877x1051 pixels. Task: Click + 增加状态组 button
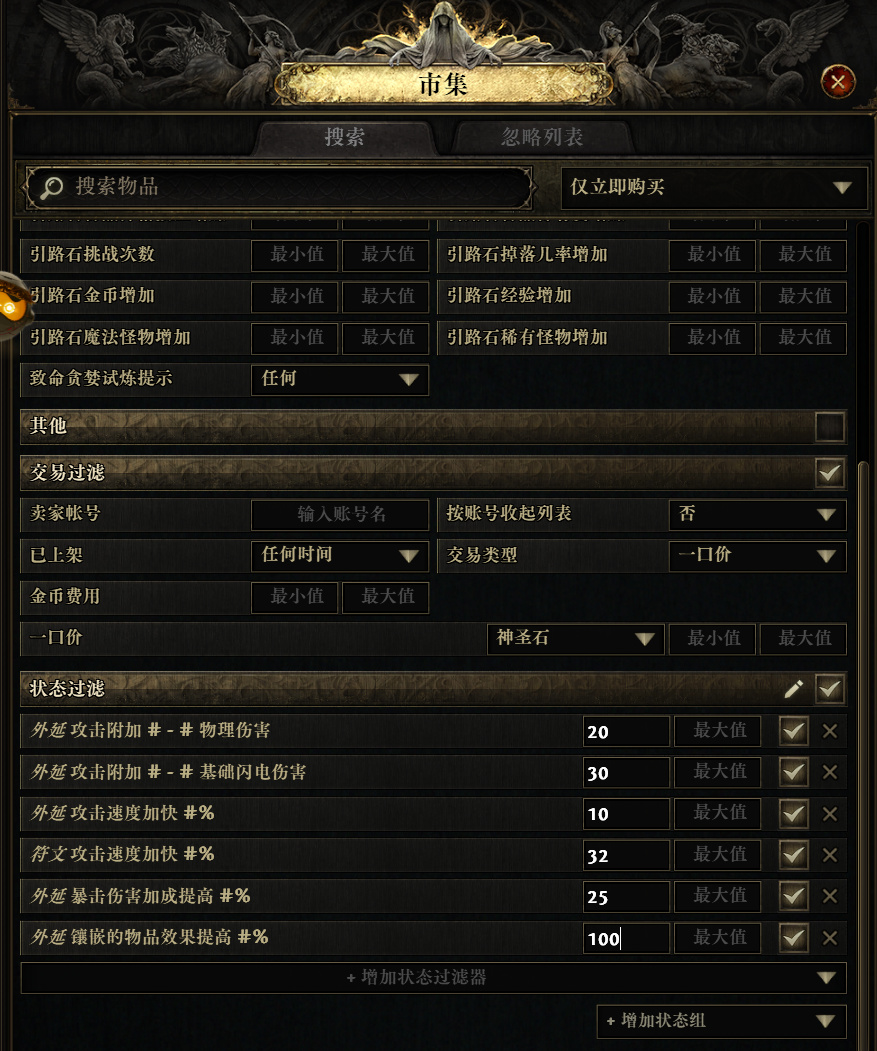click(721, 1021)
